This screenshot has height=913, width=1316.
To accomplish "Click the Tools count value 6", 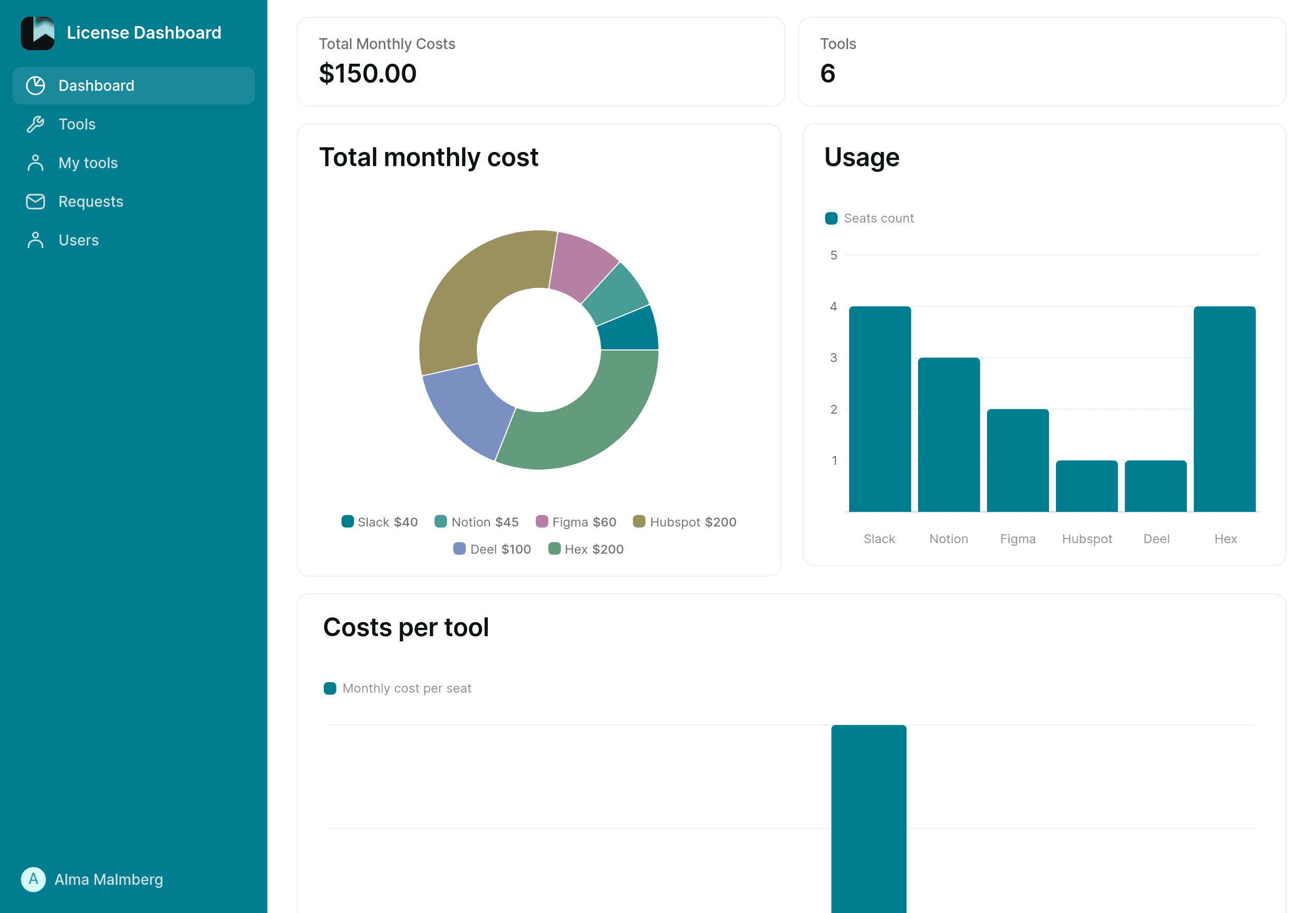I will tap(828, 73).
